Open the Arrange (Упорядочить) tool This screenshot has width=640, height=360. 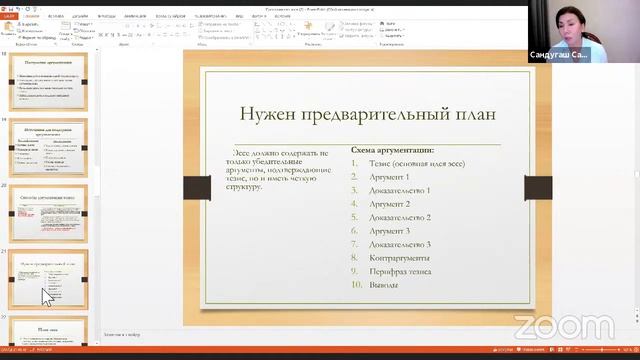309,29
